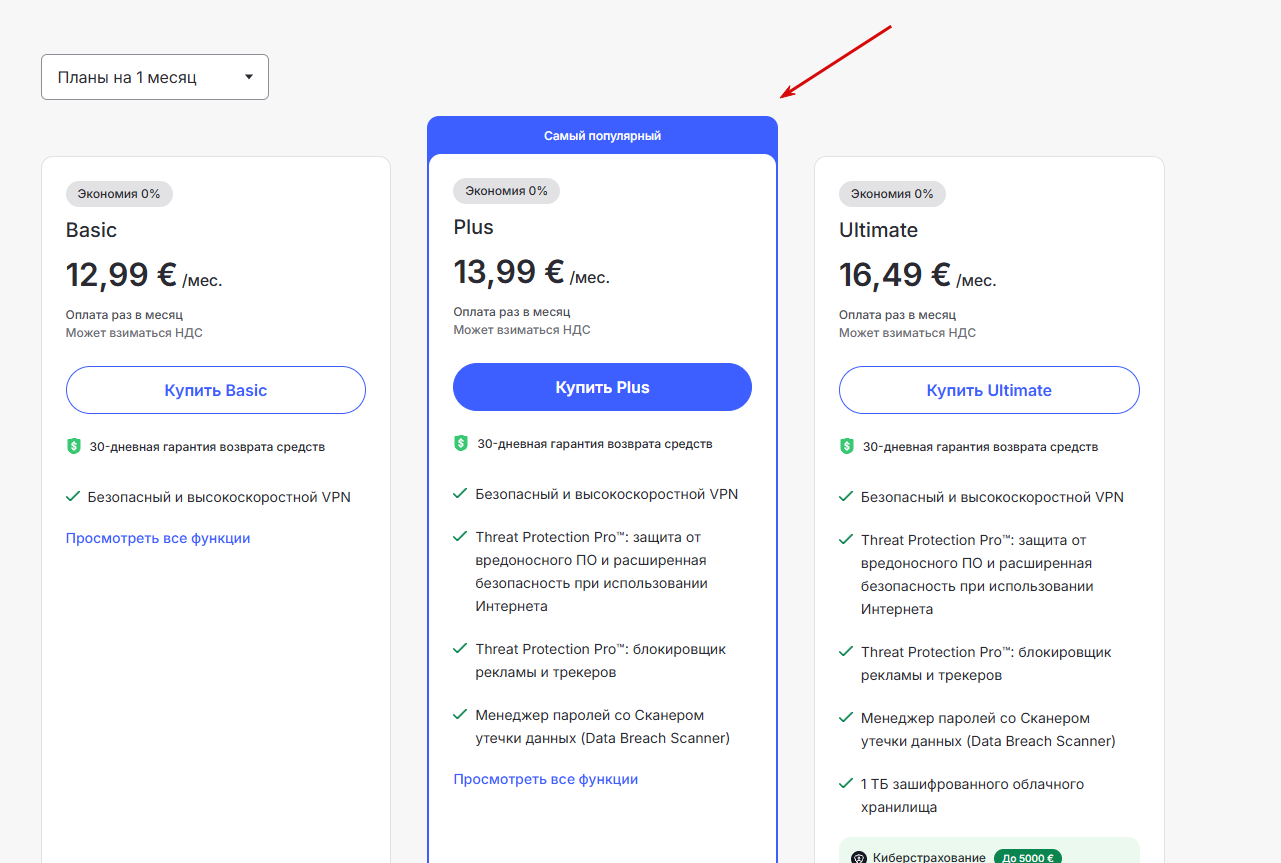This screenshot has width=1281, height=863.
Task: Click Plus checkmark for 'защита от вредоносного ПО'
Action: coord(460,536)
